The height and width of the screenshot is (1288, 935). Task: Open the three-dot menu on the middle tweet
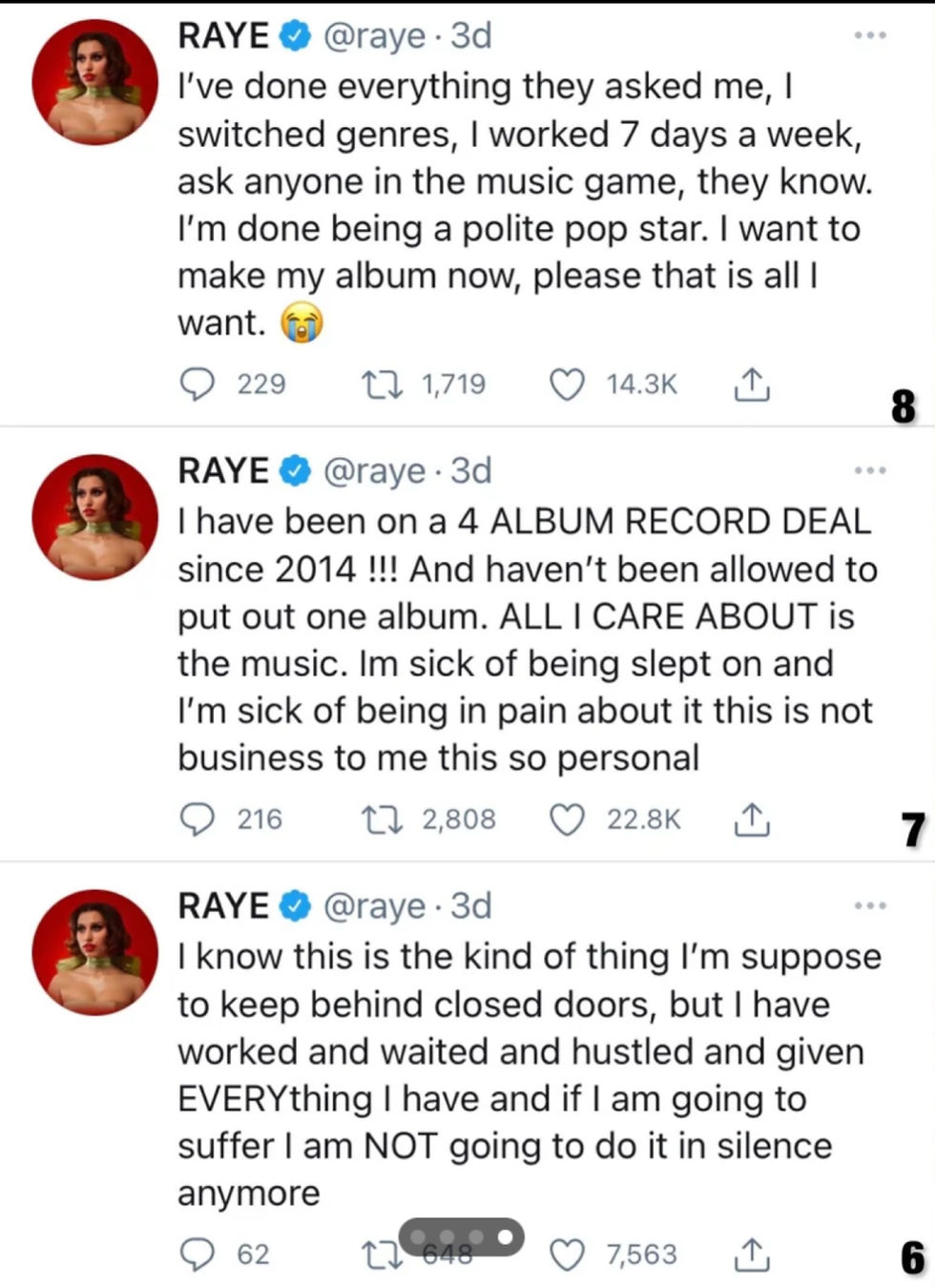[870, 469]
